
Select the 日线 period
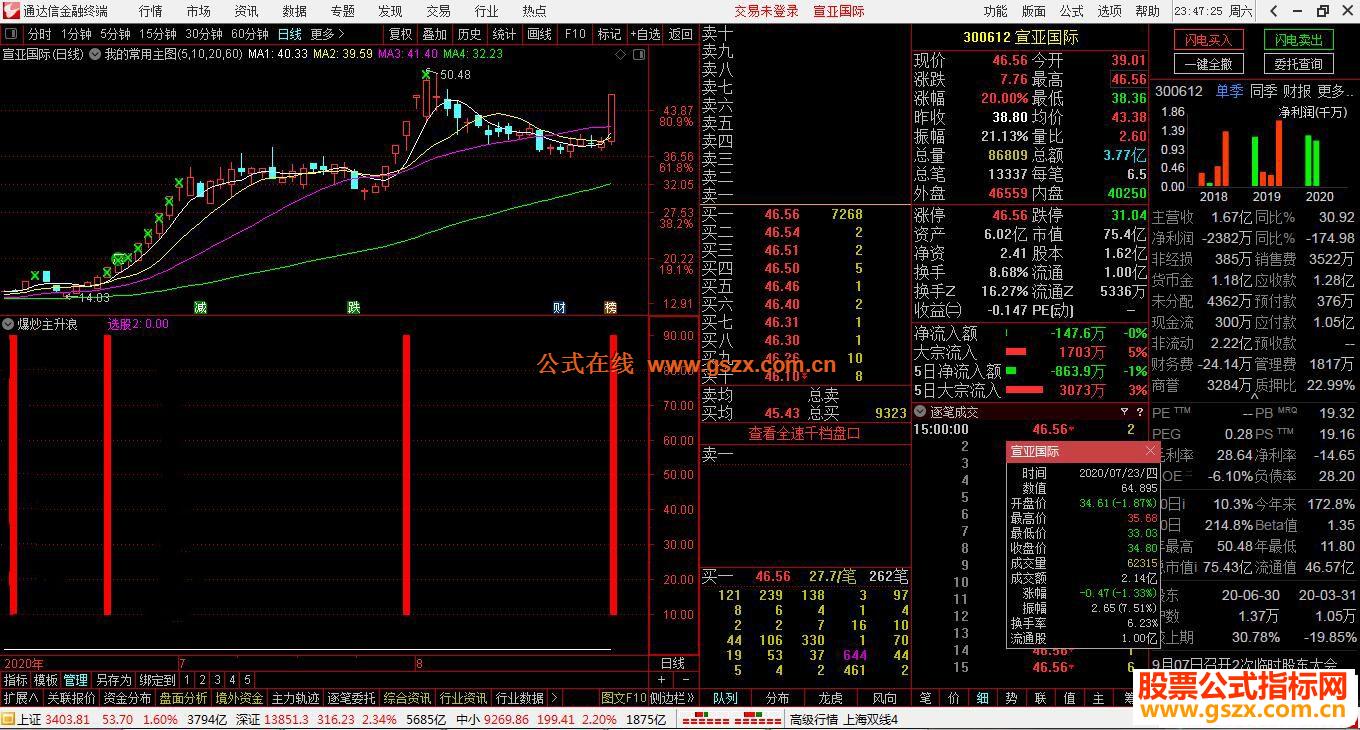point(289,34)
